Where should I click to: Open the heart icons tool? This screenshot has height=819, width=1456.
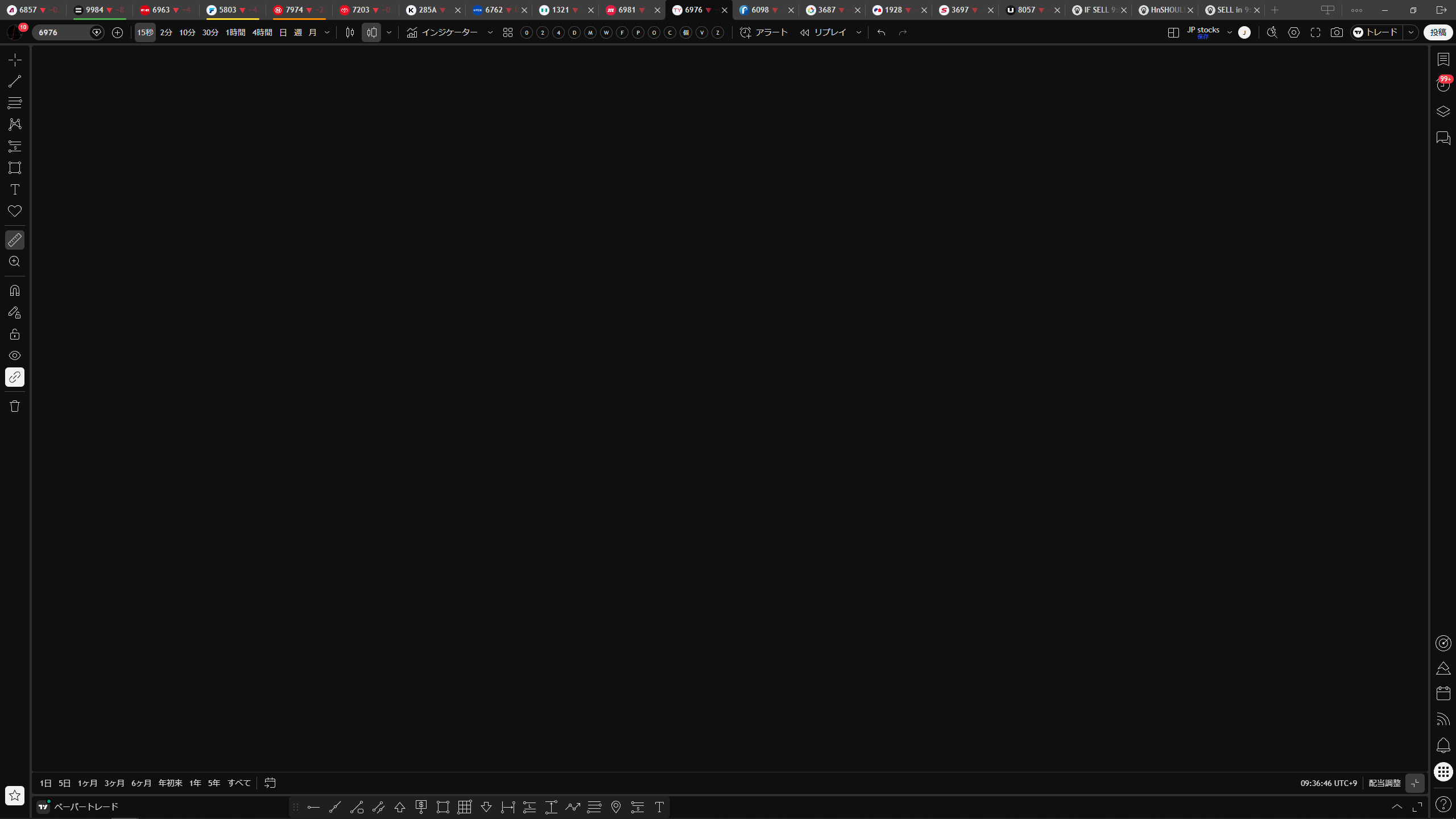point(15,211)
